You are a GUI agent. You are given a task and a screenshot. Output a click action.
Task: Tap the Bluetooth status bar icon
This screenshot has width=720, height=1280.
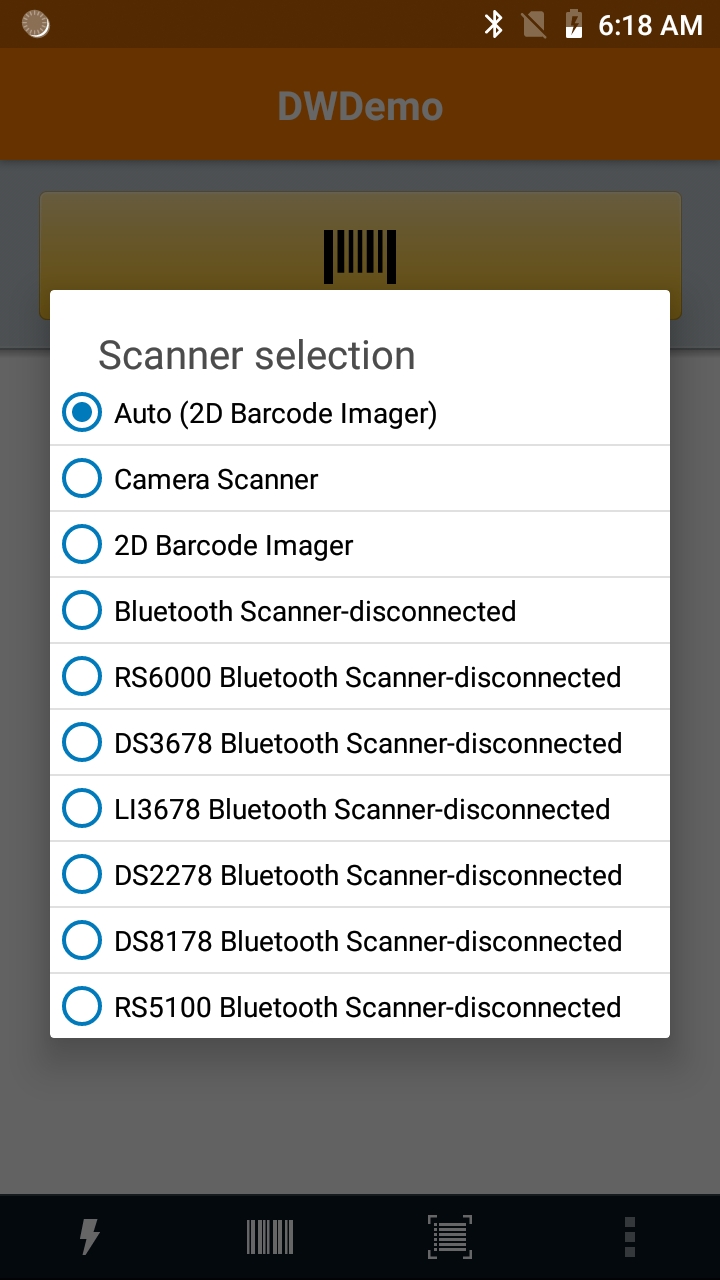[493, 24]
